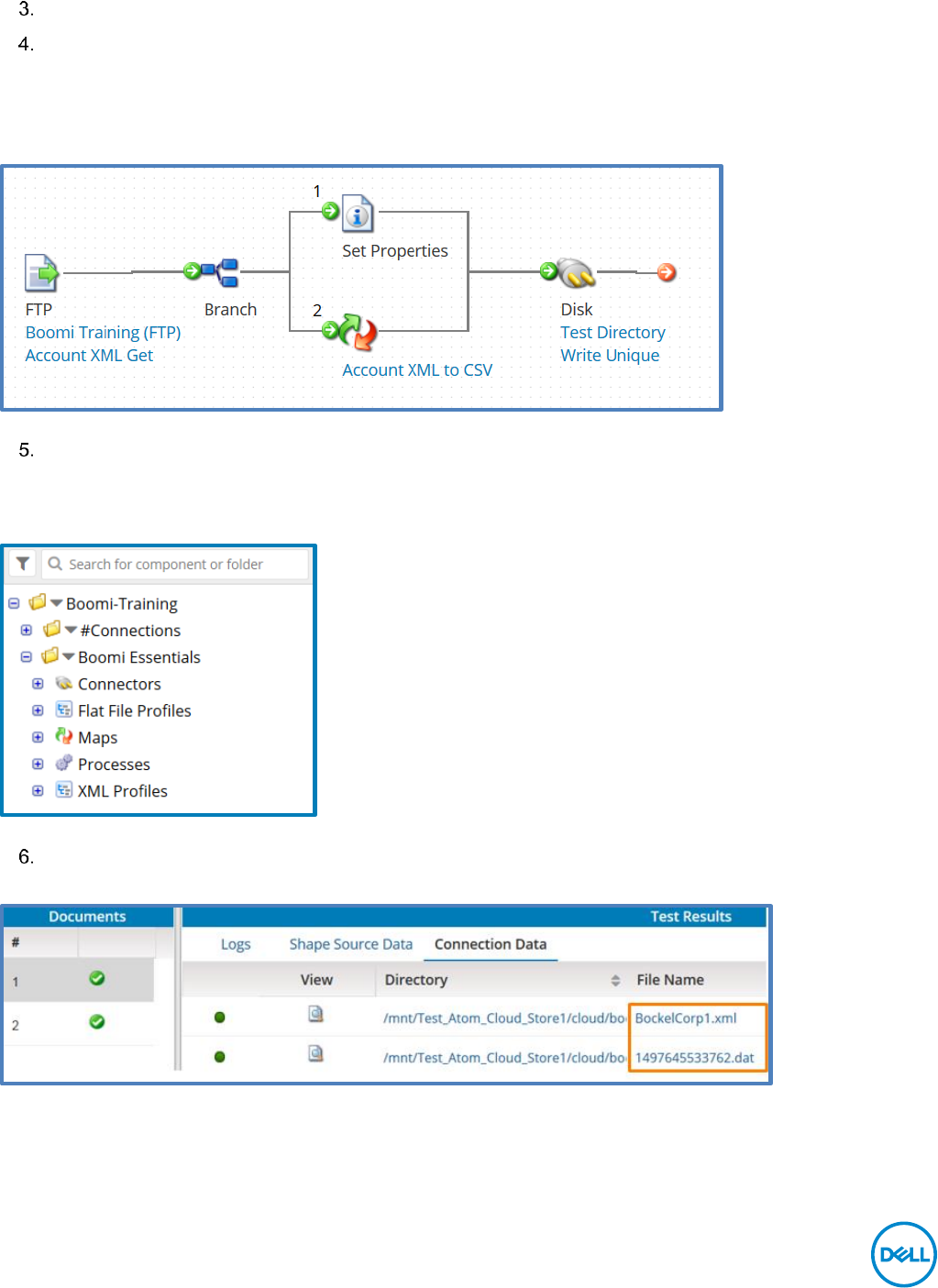Open the Account XML Get operation link
Image resolution: width=938 pixels, height=1288 pixels.
pos(89,355)
